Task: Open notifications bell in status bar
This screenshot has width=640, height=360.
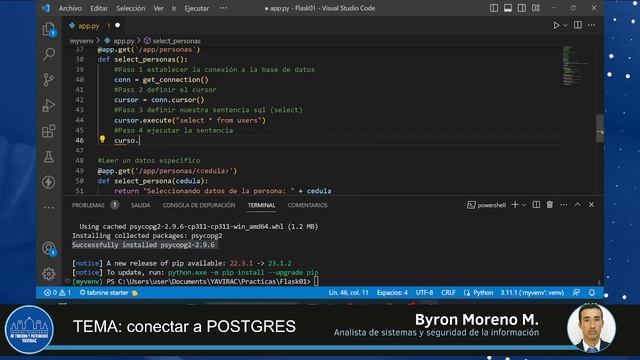Action: [x=592, y=293]
